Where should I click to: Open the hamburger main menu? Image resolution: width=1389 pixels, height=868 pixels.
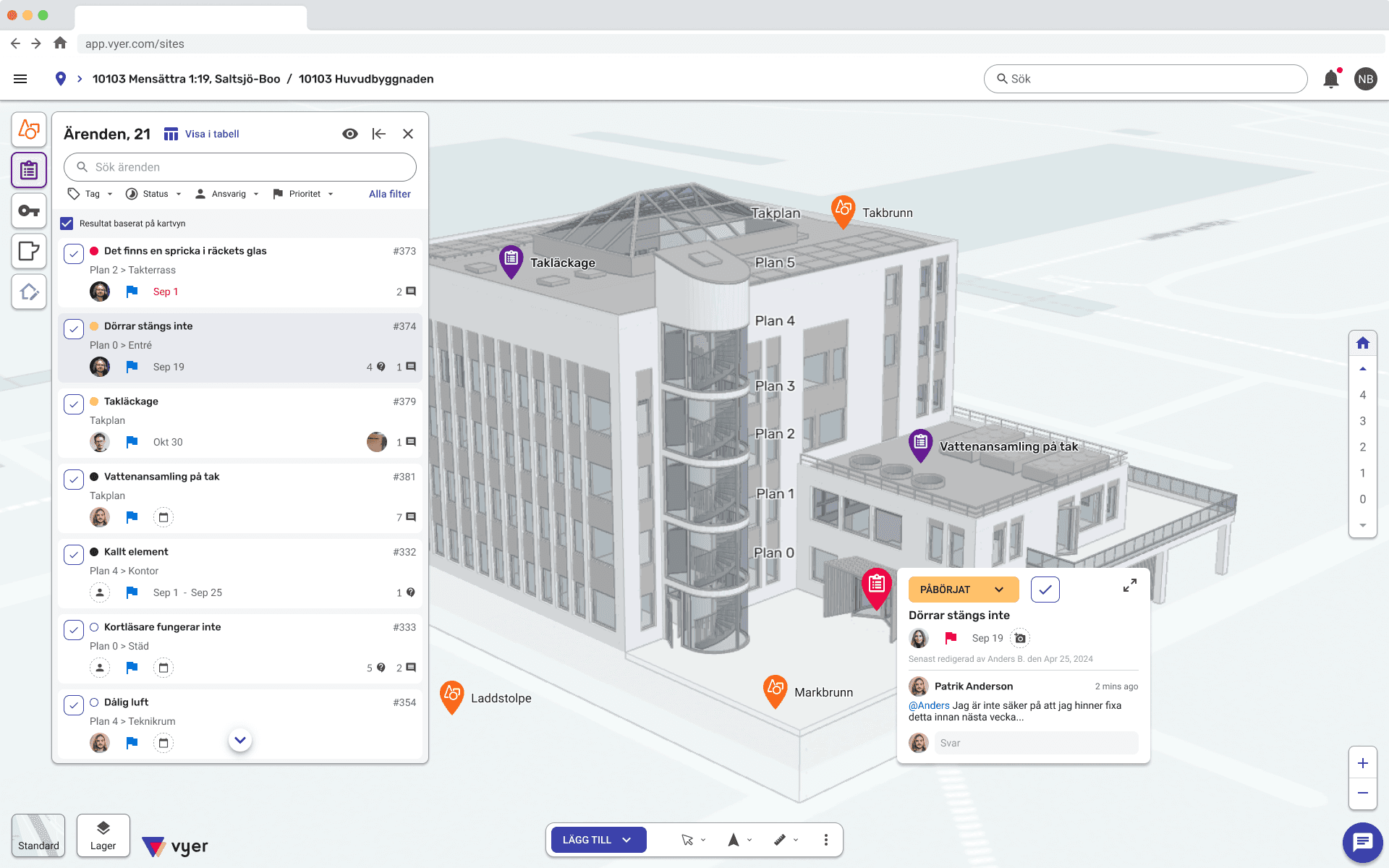20,79
